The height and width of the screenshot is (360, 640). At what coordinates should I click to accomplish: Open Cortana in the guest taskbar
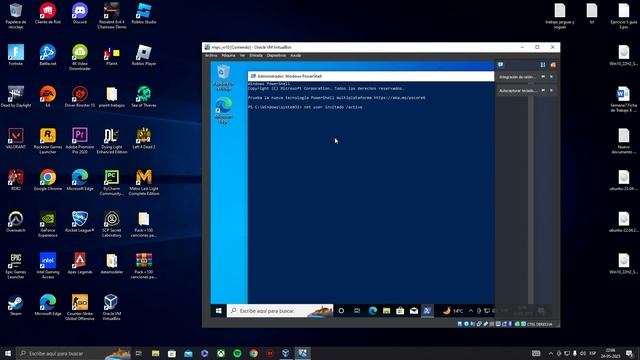(x=341, y=311)
